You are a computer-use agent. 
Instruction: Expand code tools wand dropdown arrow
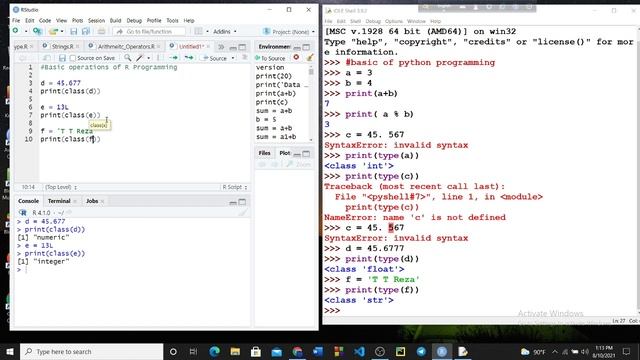149,58
